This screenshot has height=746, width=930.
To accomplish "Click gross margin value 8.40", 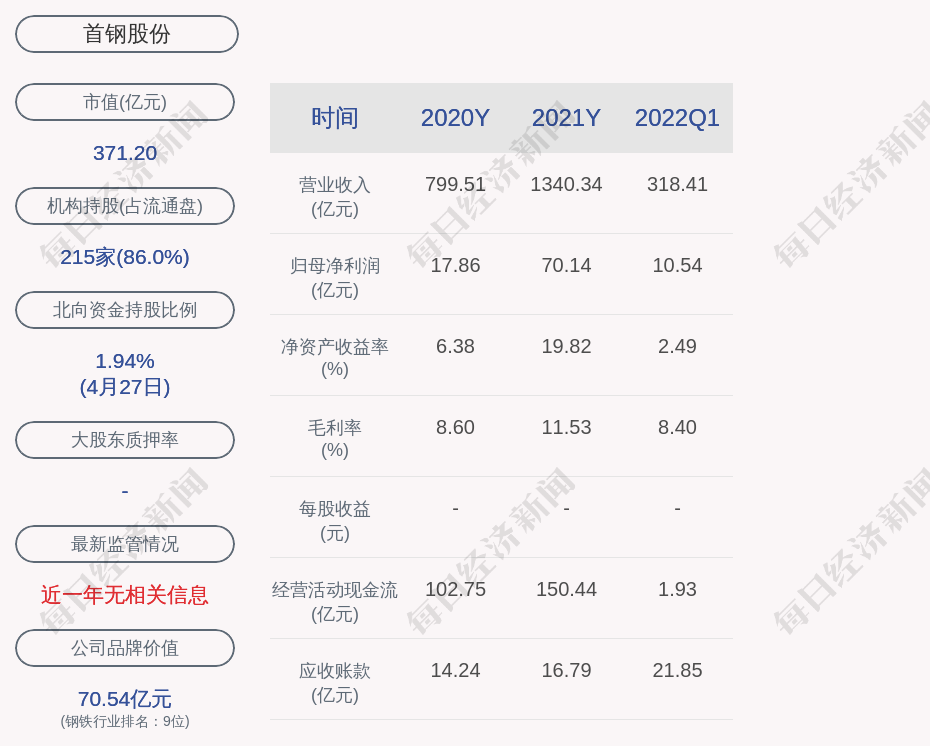I will (677, 427).
